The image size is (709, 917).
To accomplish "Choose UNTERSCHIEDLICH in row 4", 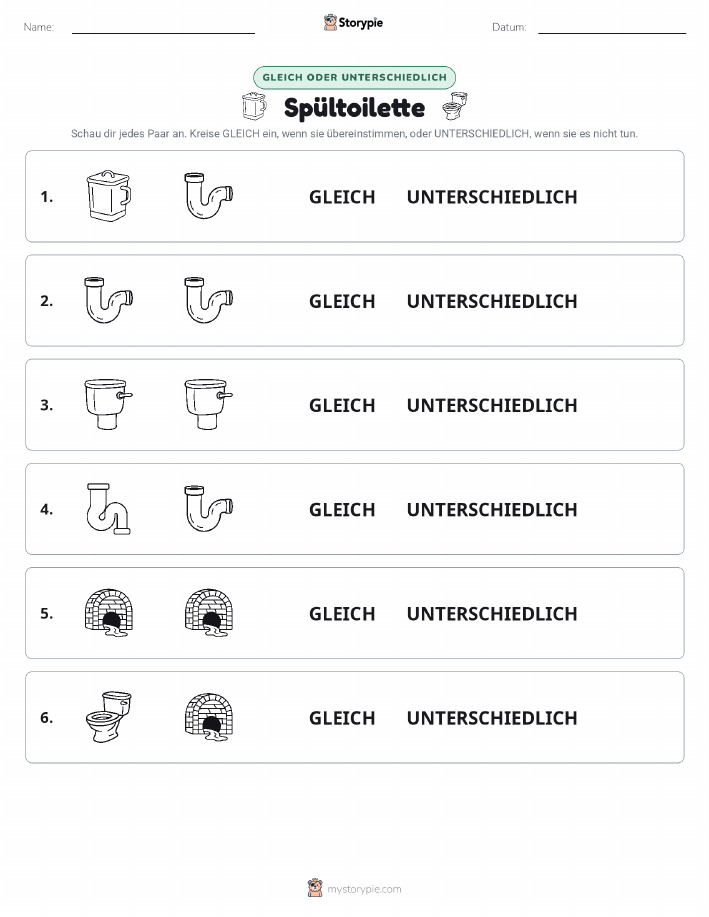I will (492, 509).
